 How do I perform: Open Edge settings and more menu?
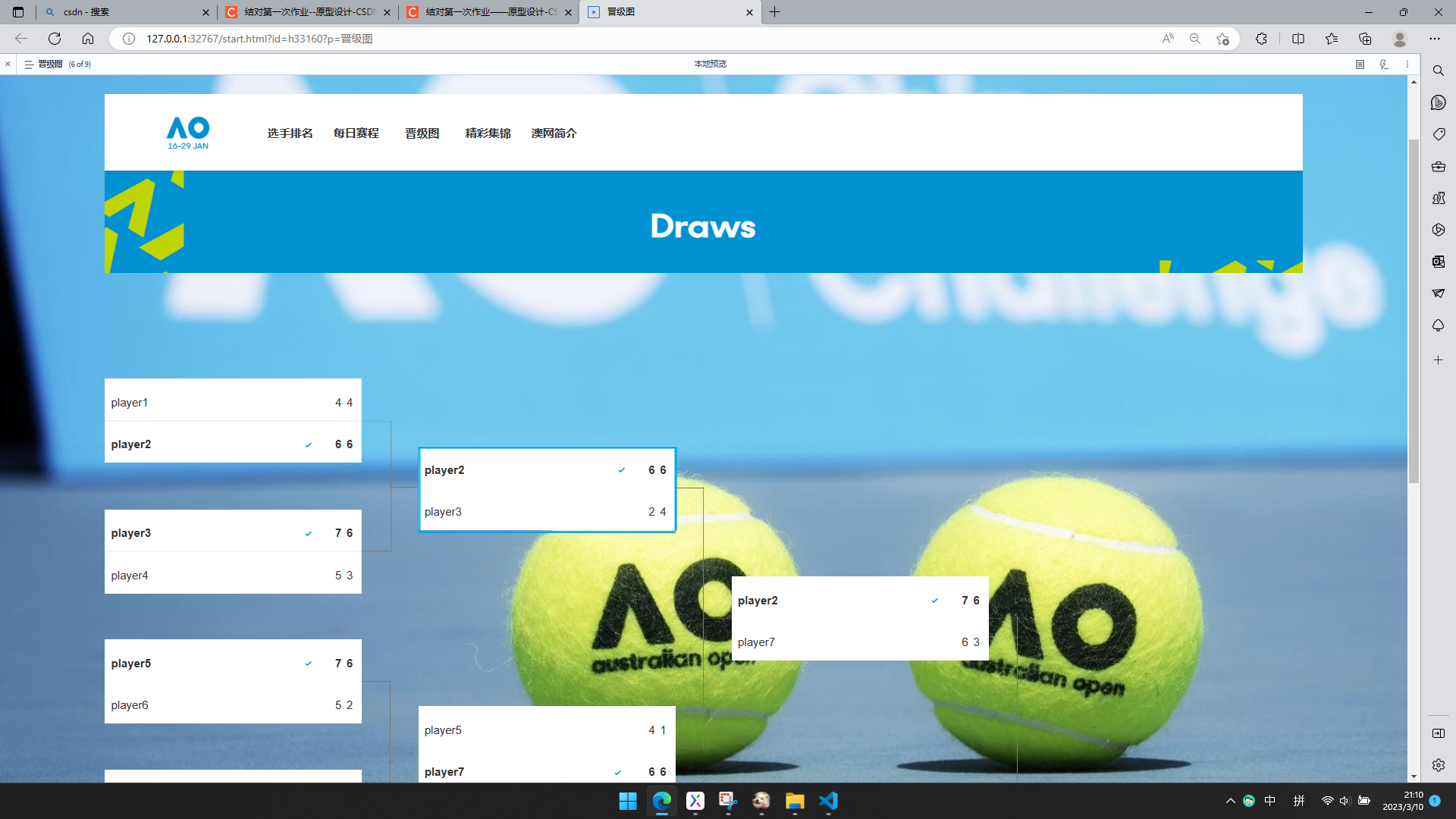pos(1435,39)
